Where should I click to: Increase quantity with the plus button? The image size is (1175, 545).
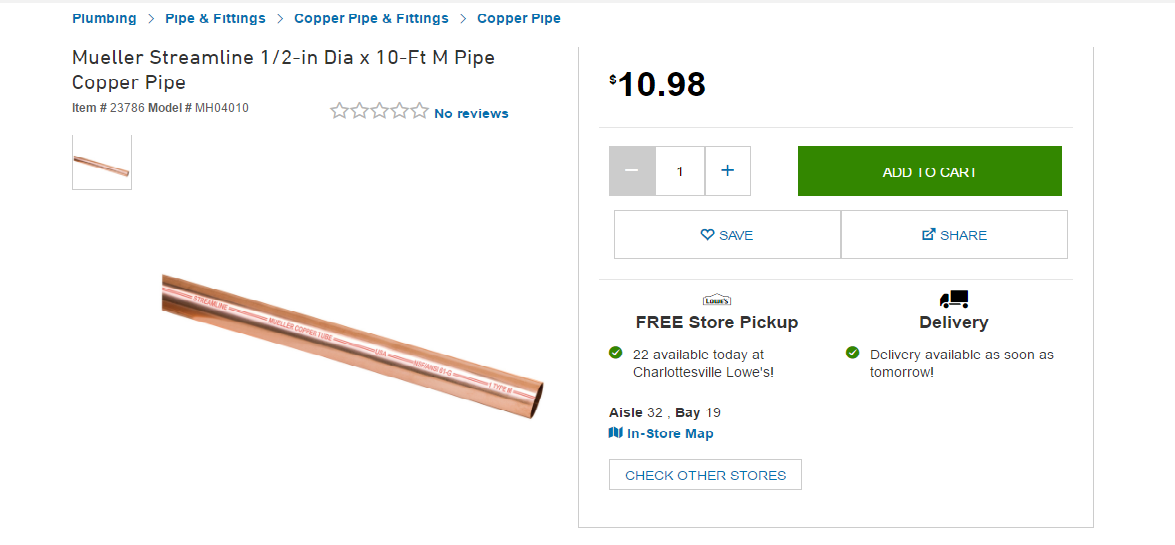pos(728,171)
